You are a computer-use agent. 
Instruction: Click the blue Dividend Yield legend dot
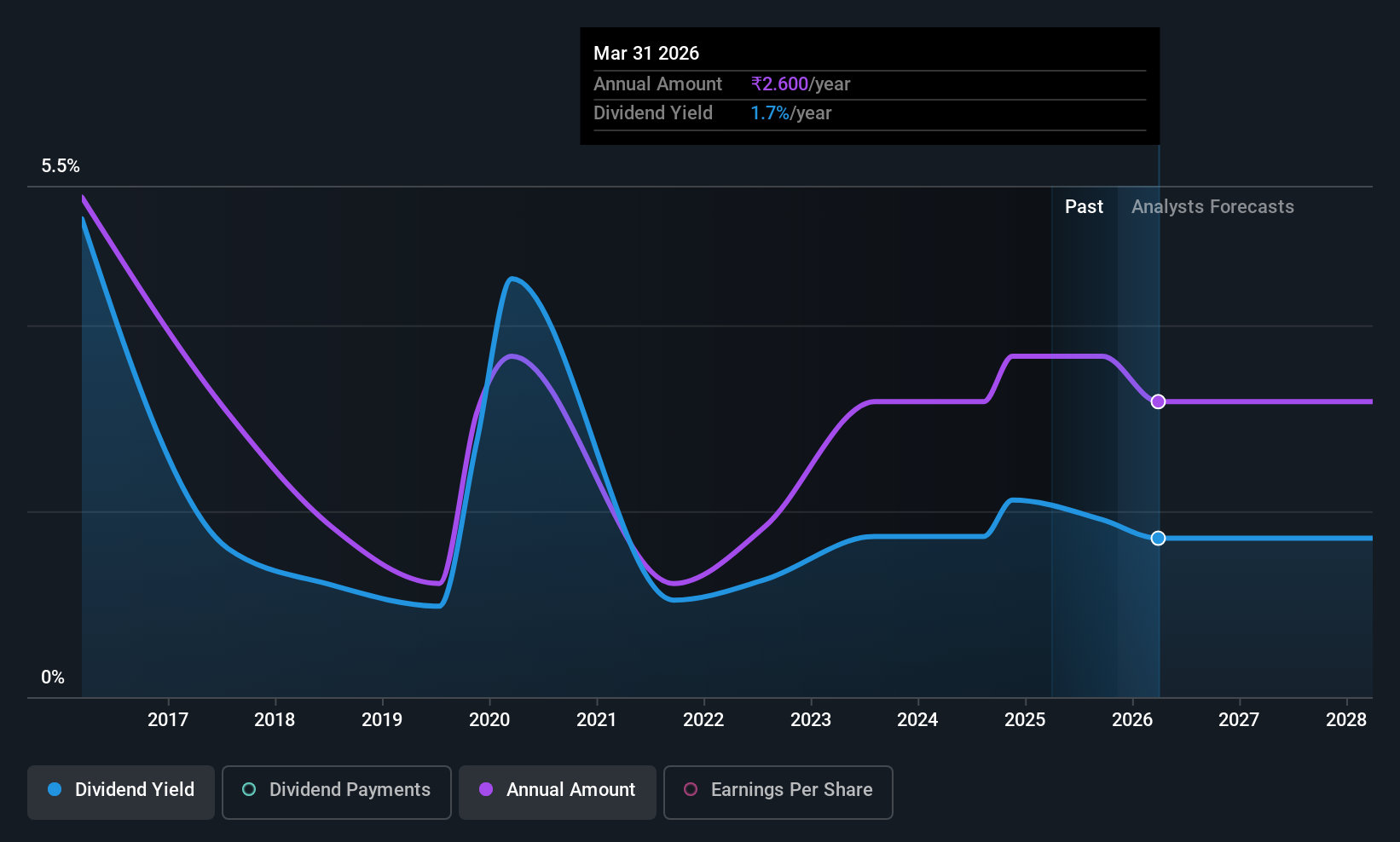pos(55,789)
